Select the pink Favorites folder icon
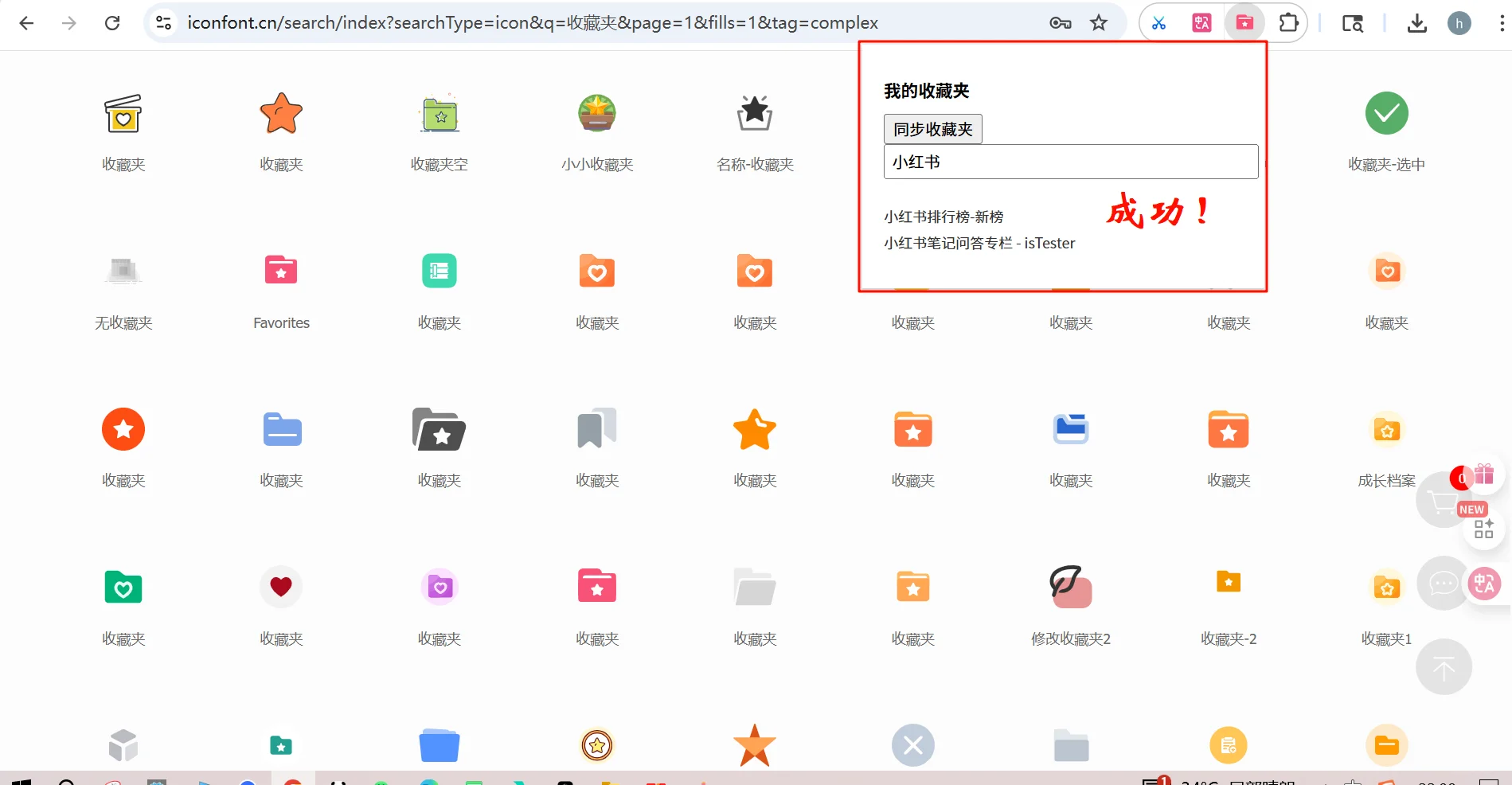 point(280,271)
